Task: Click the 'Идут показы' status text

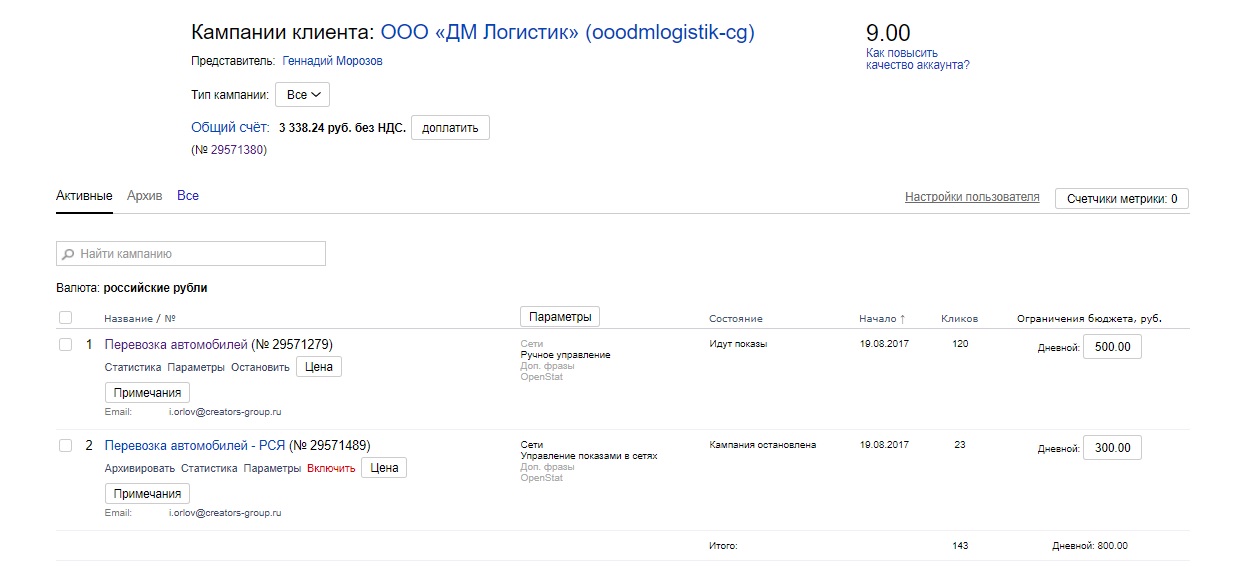Action: (738, 344)
